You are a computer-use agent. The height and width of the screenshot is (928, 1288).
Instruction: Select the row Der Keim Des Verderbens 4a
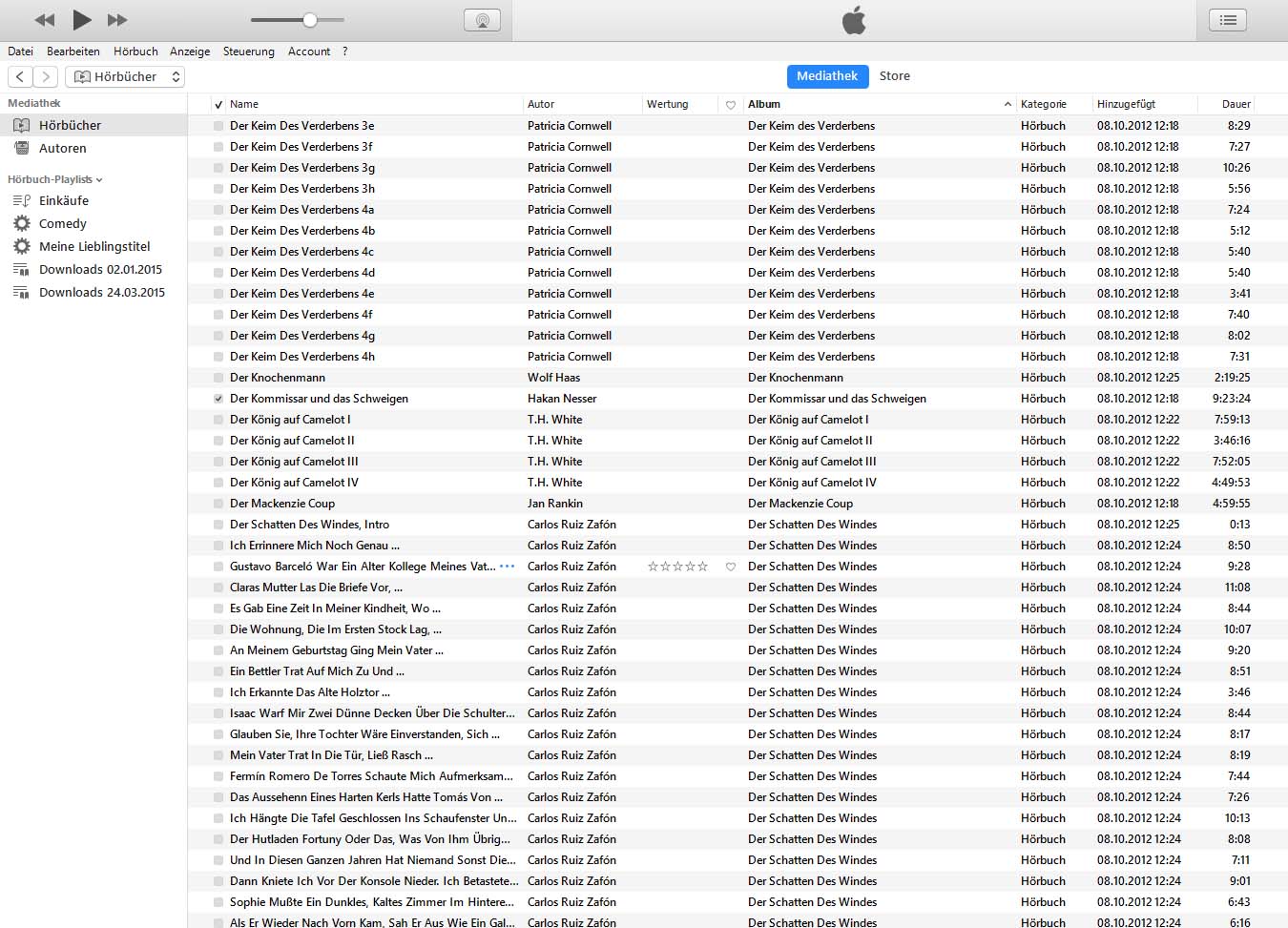pyautogui.click(x=737, y=210)
